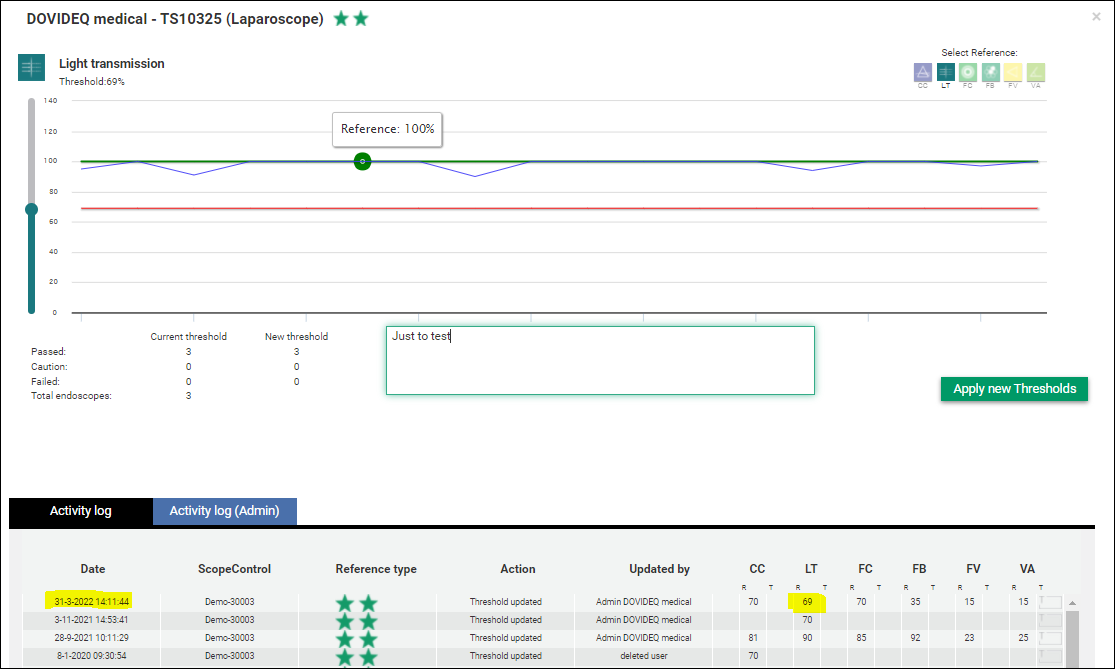Select the FV reference icon
The width and height of the screenshot is (1115, 669).
[1013, 72]
